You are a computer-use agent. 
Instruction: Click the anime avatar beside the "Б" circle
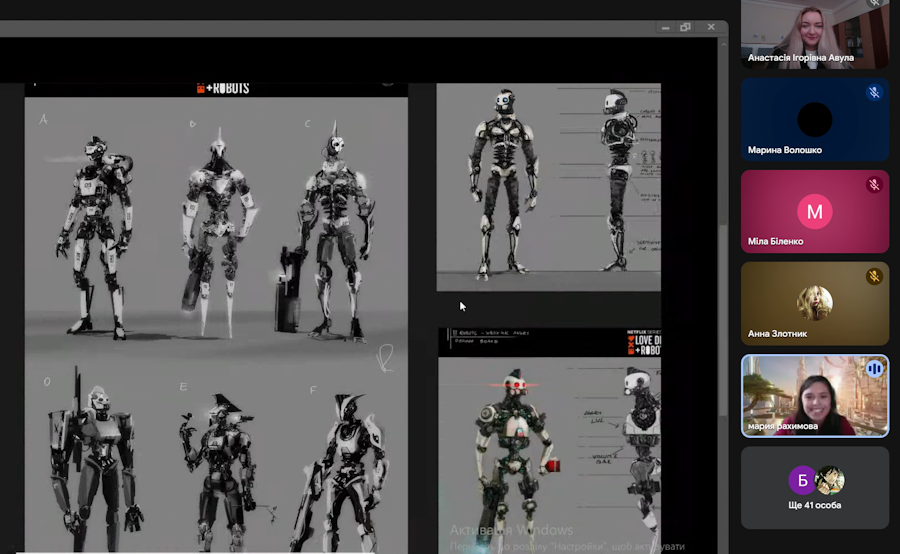click(830, 481)
